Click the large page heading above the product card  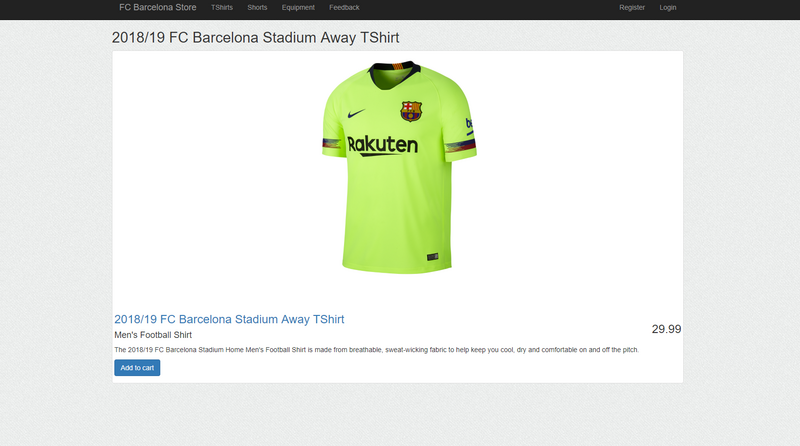click(x=255, y=38)
